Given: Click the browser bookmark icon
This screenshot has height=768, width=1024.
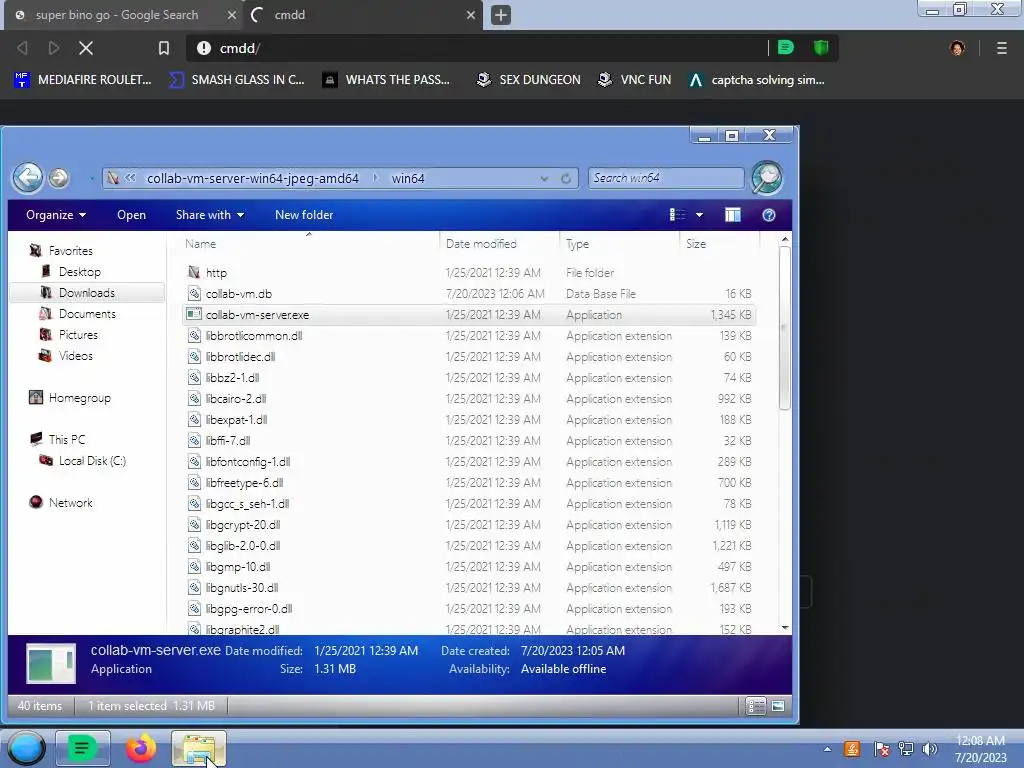Looking at the screenshot, I should [x=164, y=48].
